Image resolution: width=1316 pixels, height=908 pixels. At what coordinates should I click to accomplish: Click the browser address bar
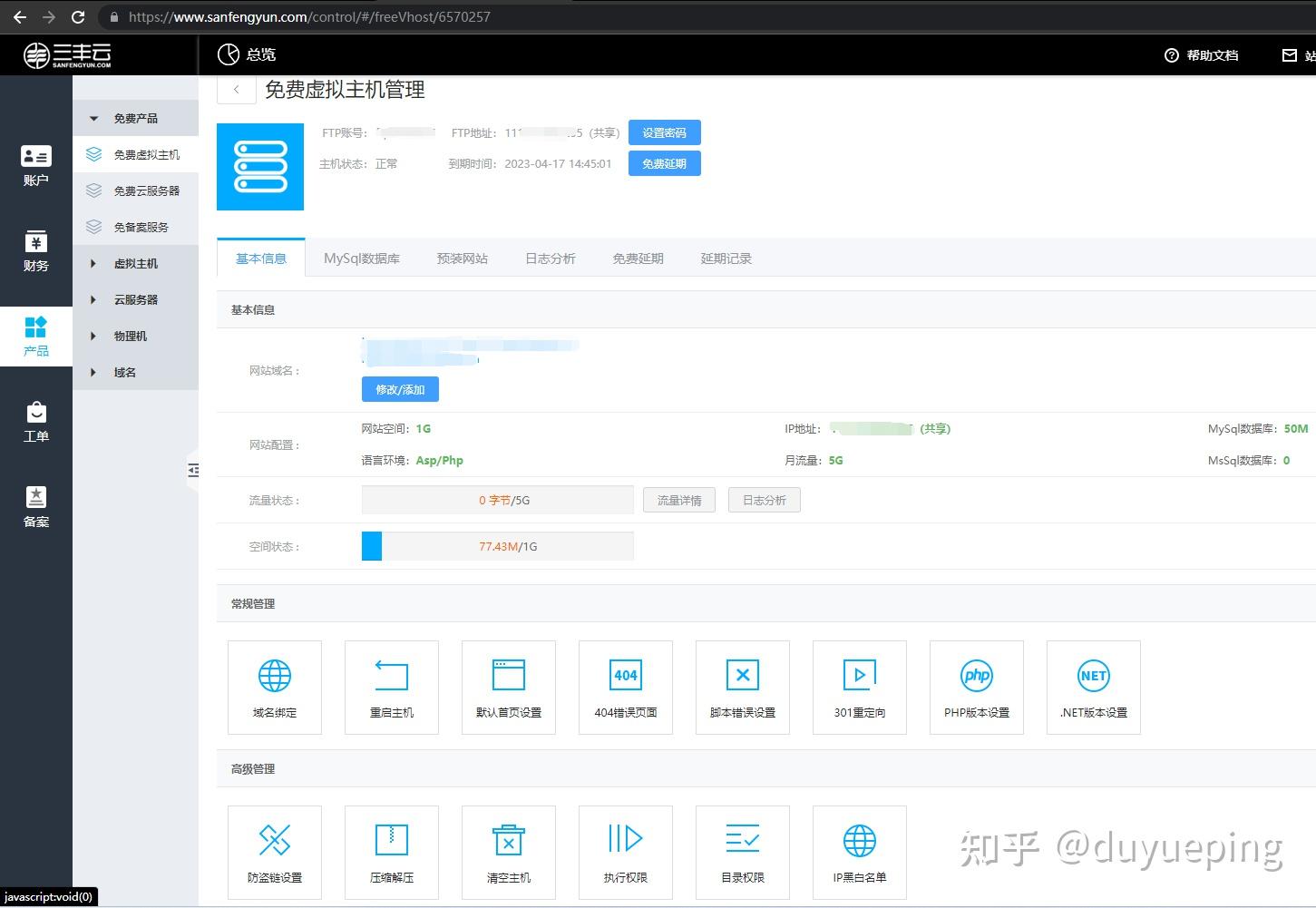tap(707, 16)
